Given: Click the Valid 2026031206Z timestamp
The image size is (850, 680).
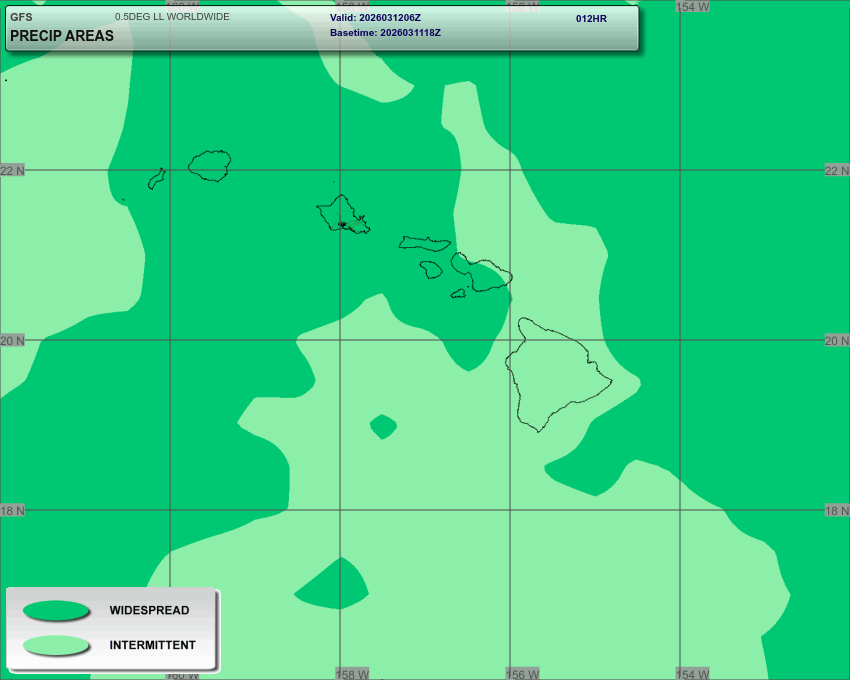Looking at the screenshot, I should 376,18.
